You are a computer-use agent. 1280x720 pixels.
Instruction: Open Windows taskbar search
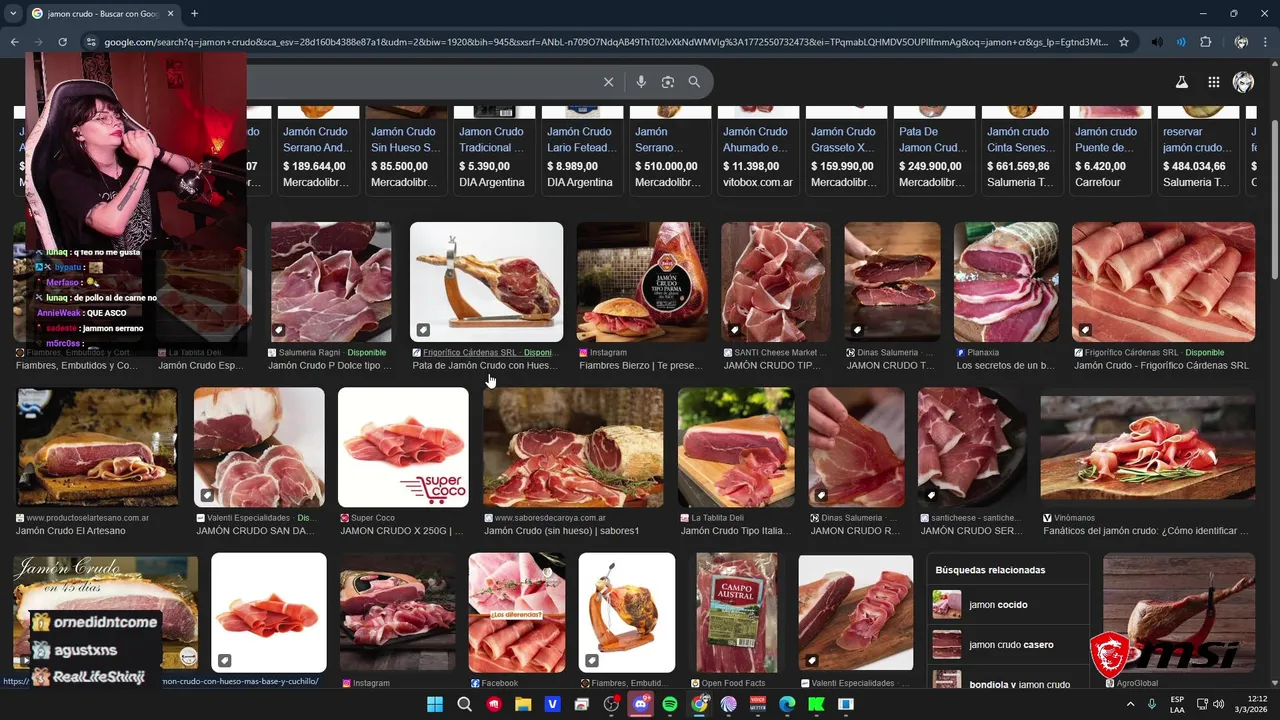coord(464,704)
